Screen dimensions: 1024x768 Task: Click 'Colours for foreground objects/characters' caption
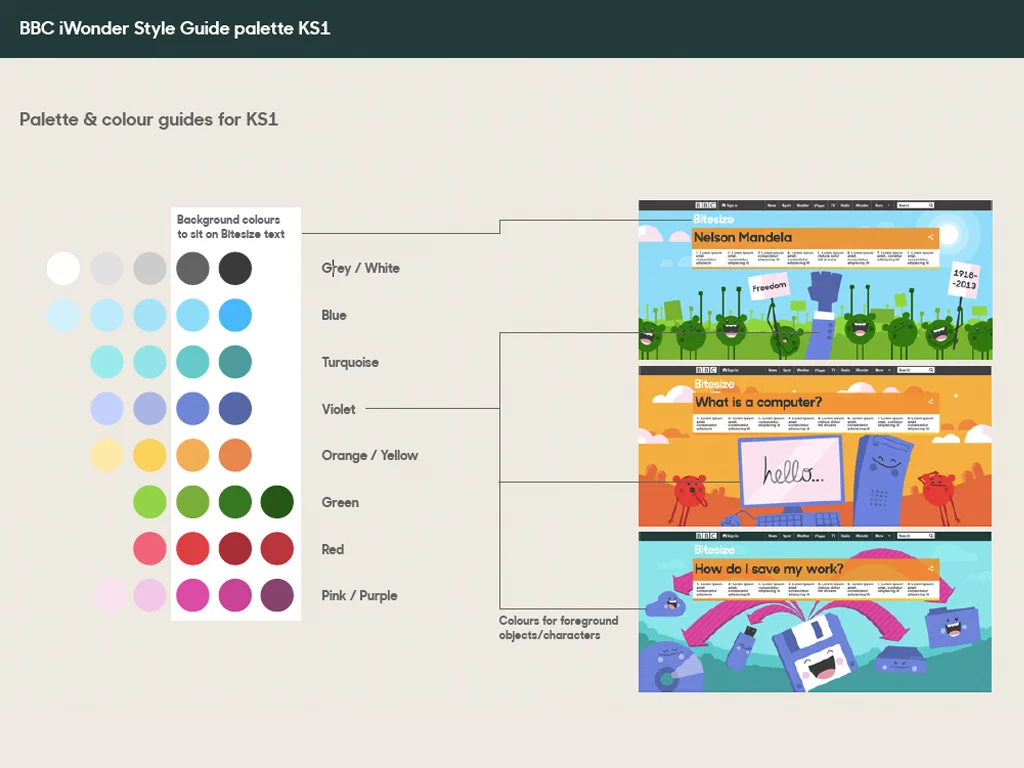558,628
